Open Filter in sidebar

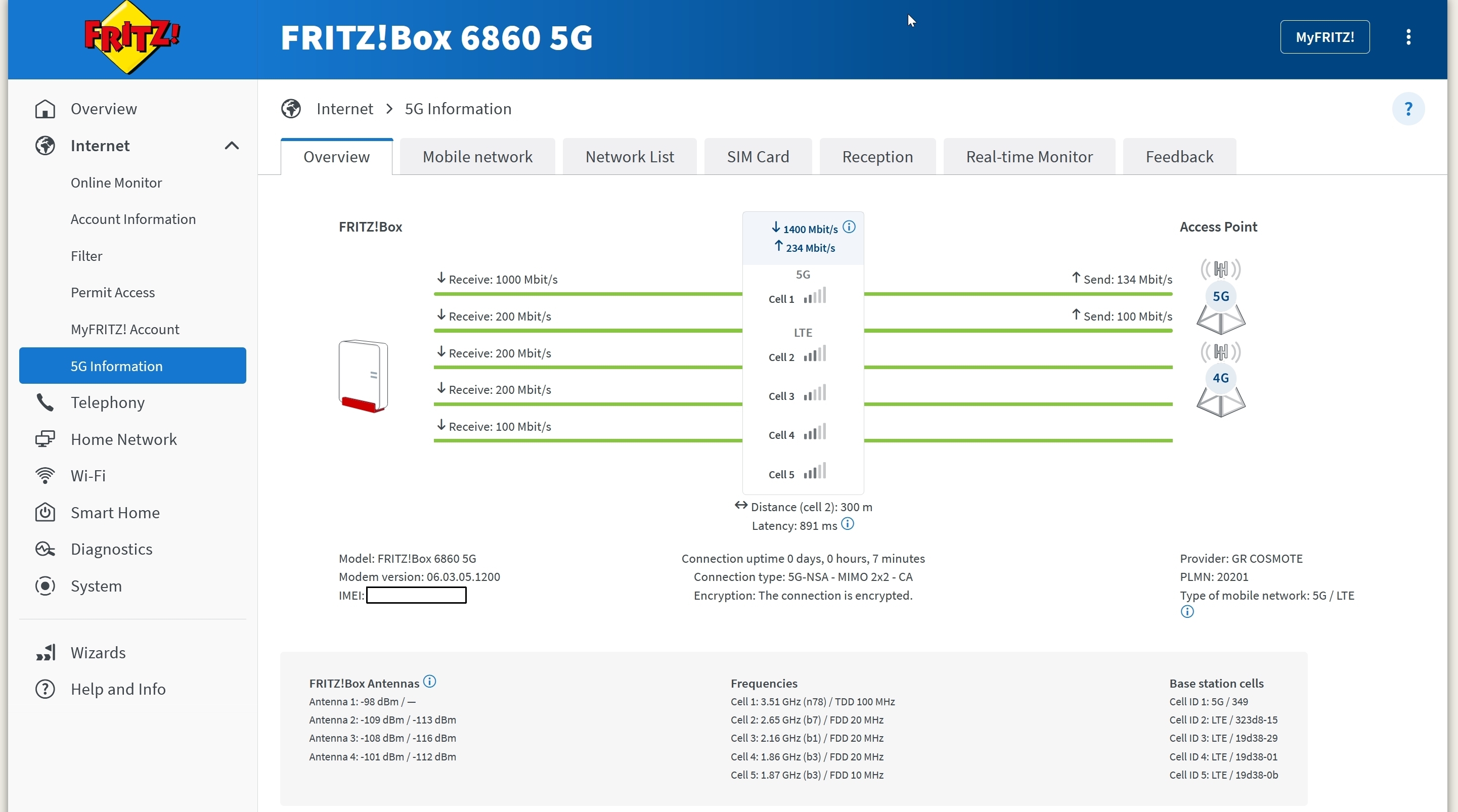point(86,256)
